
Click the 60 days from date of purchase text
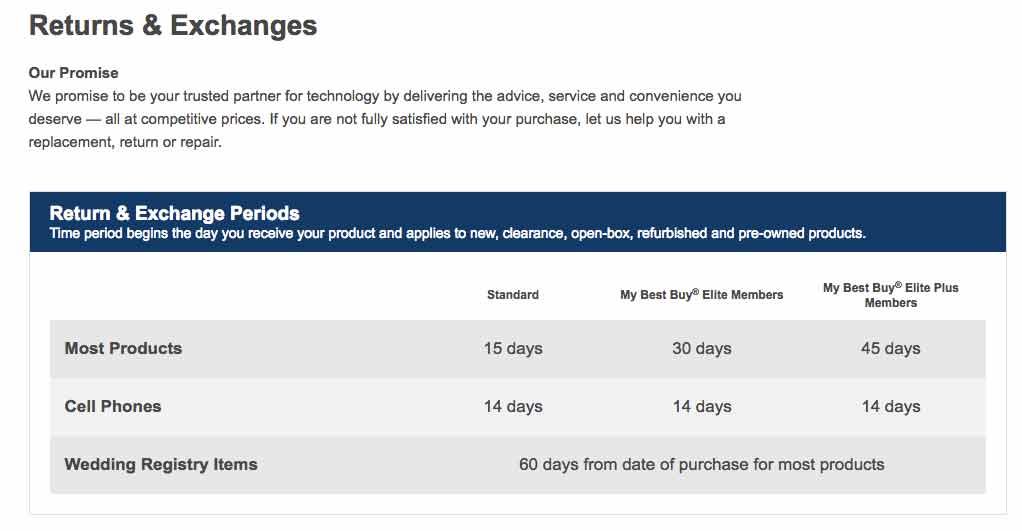[x=701, y=465]
